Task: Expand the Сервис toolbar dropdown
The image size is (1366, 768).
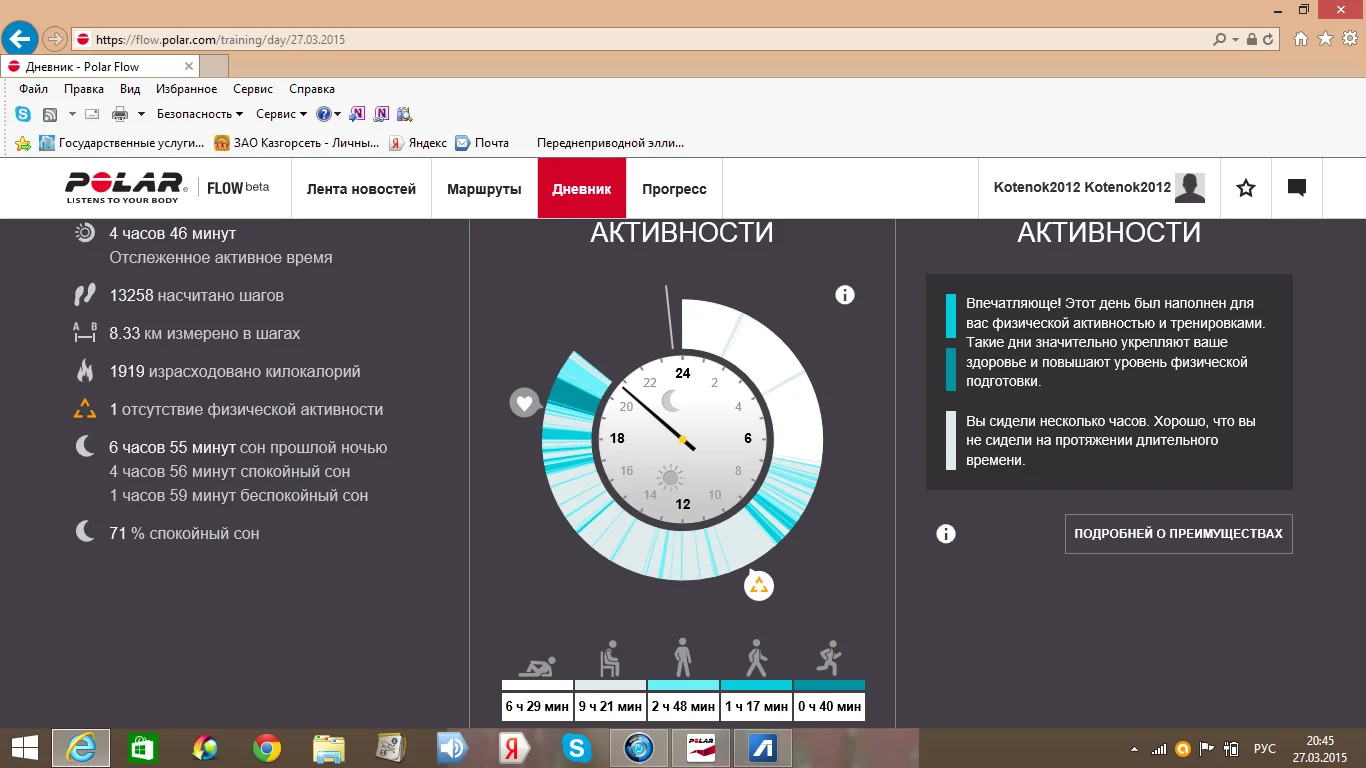Action: (281, 114)
